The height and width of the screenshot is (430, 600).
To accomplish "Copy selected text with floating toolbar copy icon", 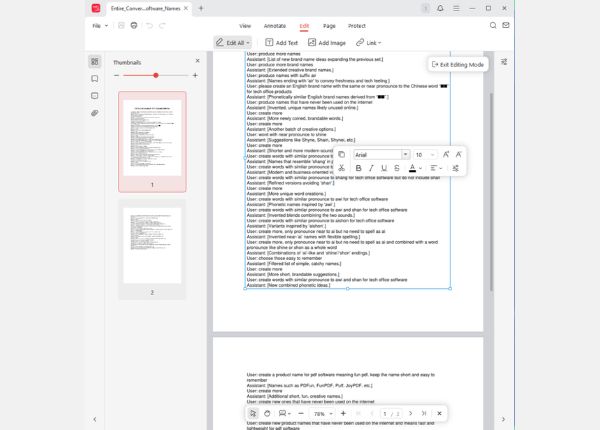I will click(341, 155).
